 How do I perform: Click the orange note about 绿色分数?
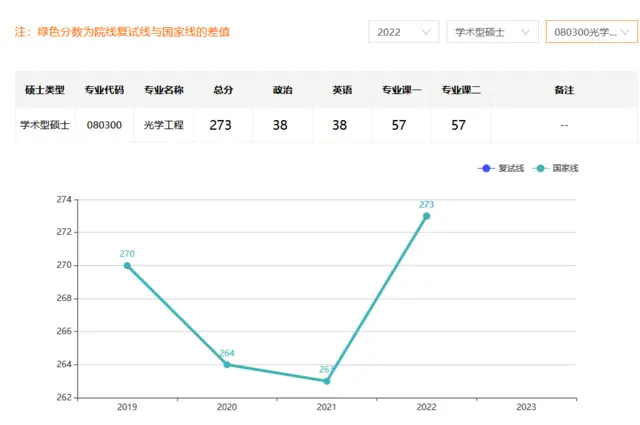(x=122, y=32)
